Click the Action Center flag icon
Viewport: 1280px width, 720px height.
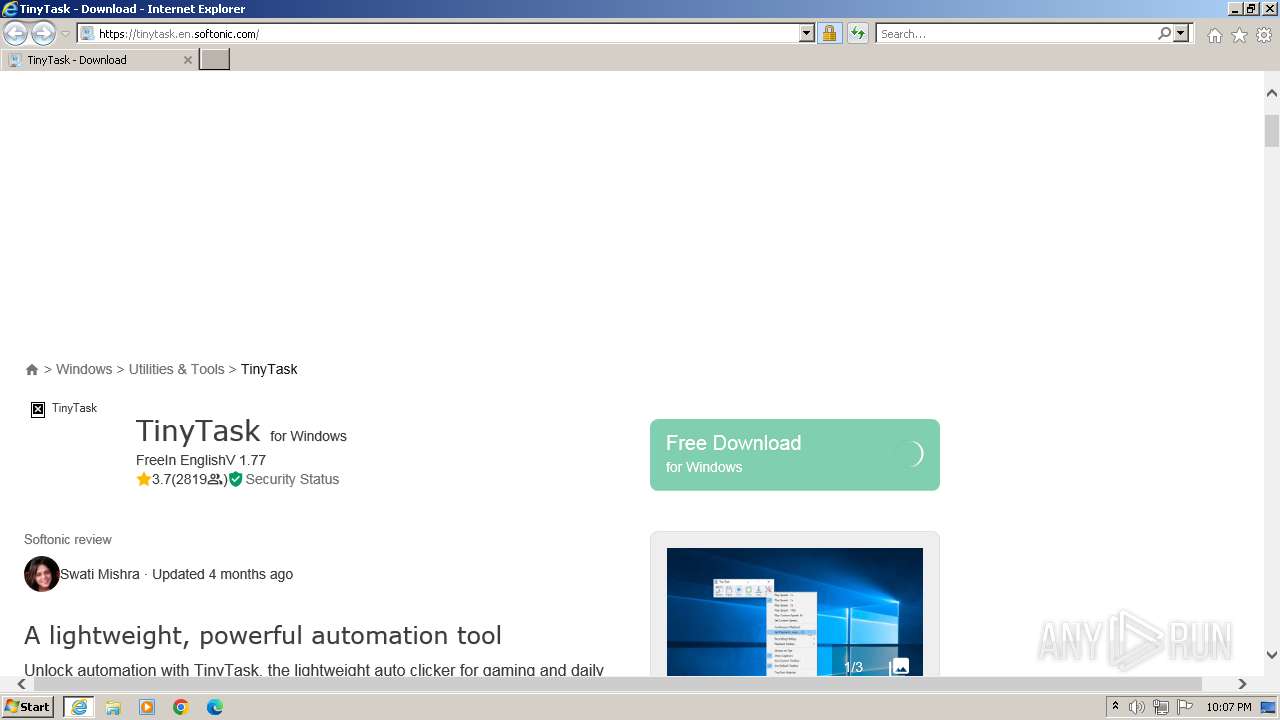(1184, 707)
